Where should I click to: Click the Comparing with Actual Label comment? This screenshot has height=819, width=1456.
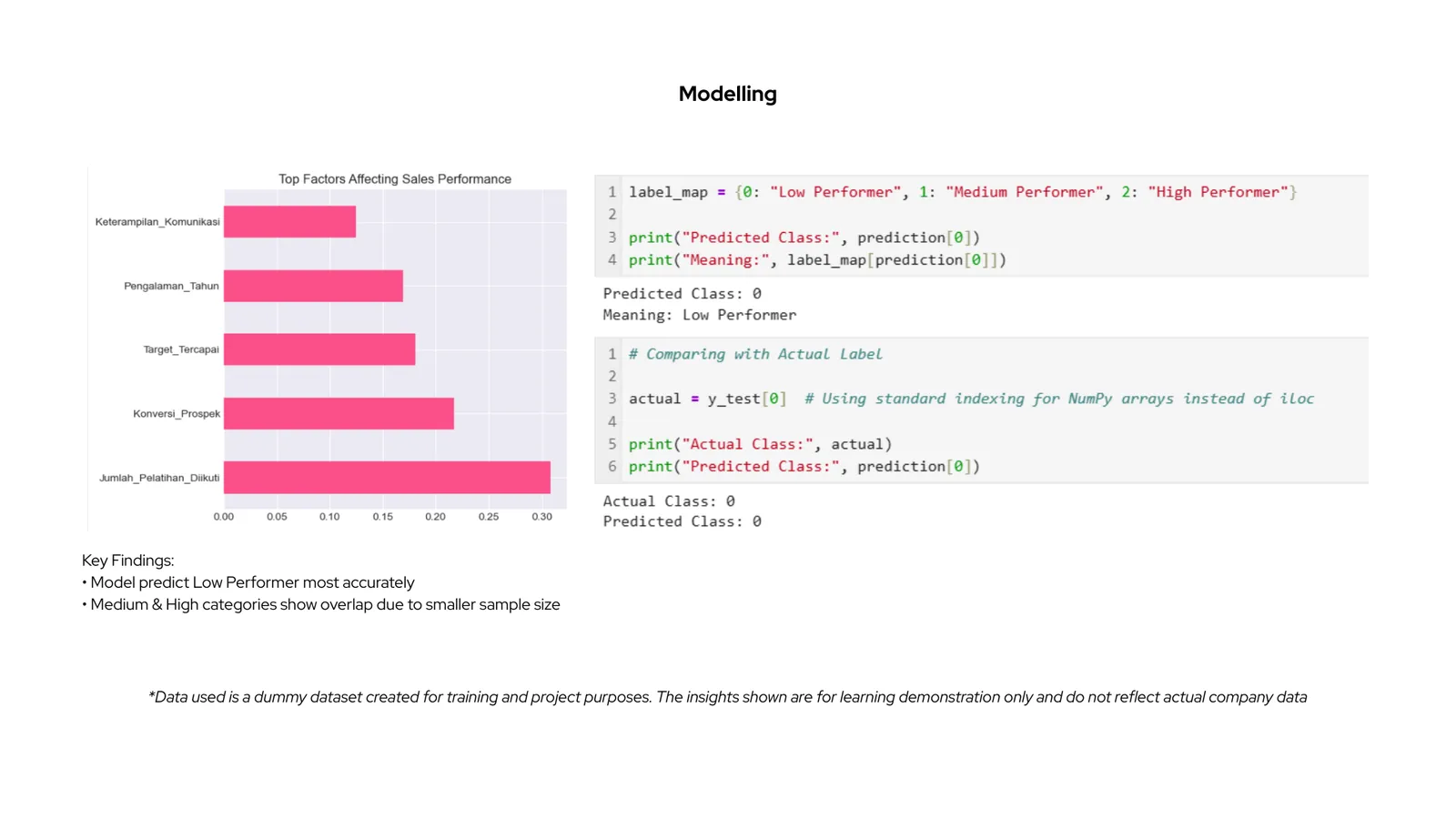click(755, 354)
